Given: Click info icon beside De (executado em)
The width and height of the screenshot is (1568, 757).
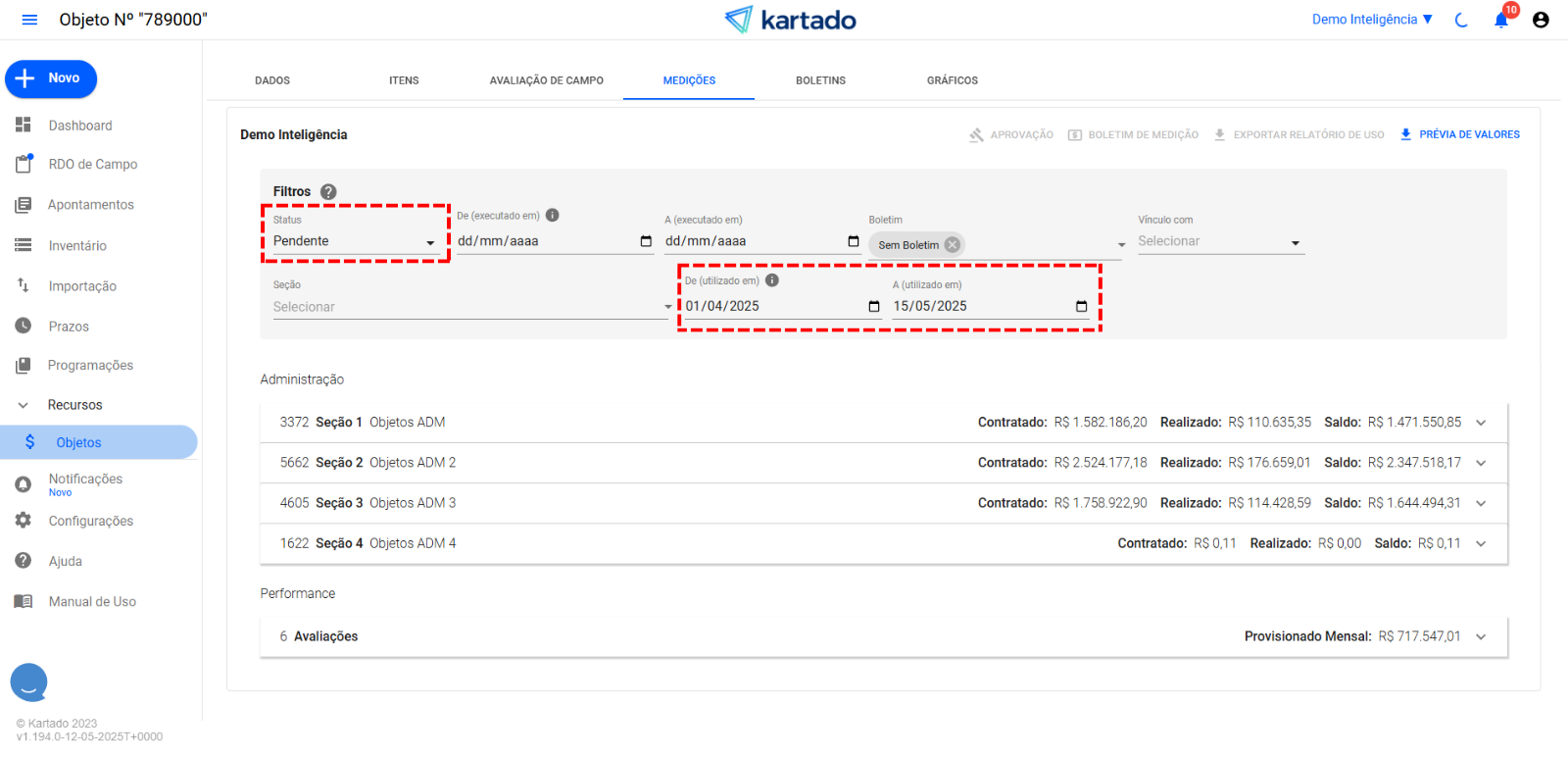Looking at the screenshot, I should pyautogui.click(x=553, y=216).
